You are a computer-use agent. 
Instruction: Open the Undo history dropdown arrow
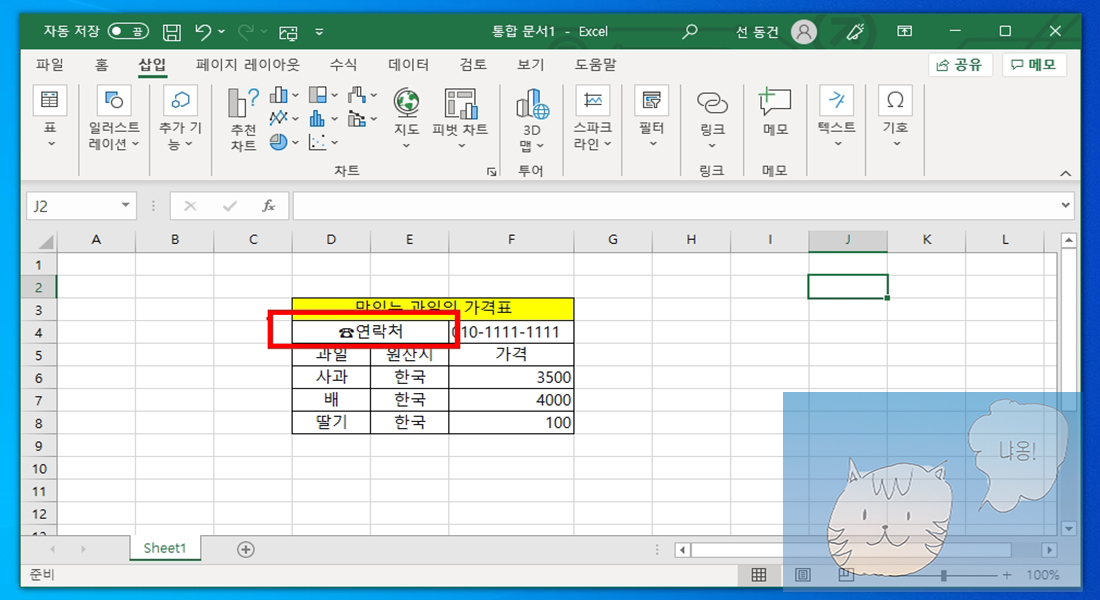222,32
